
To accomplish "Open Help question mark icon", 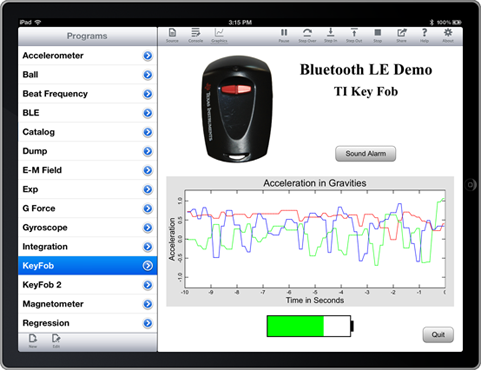I will pos(424,35).
